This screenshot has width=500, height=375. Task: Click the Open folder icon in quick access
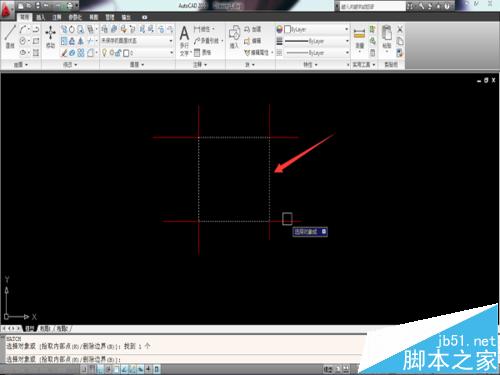pyautogui.click(x=29, y=6)
